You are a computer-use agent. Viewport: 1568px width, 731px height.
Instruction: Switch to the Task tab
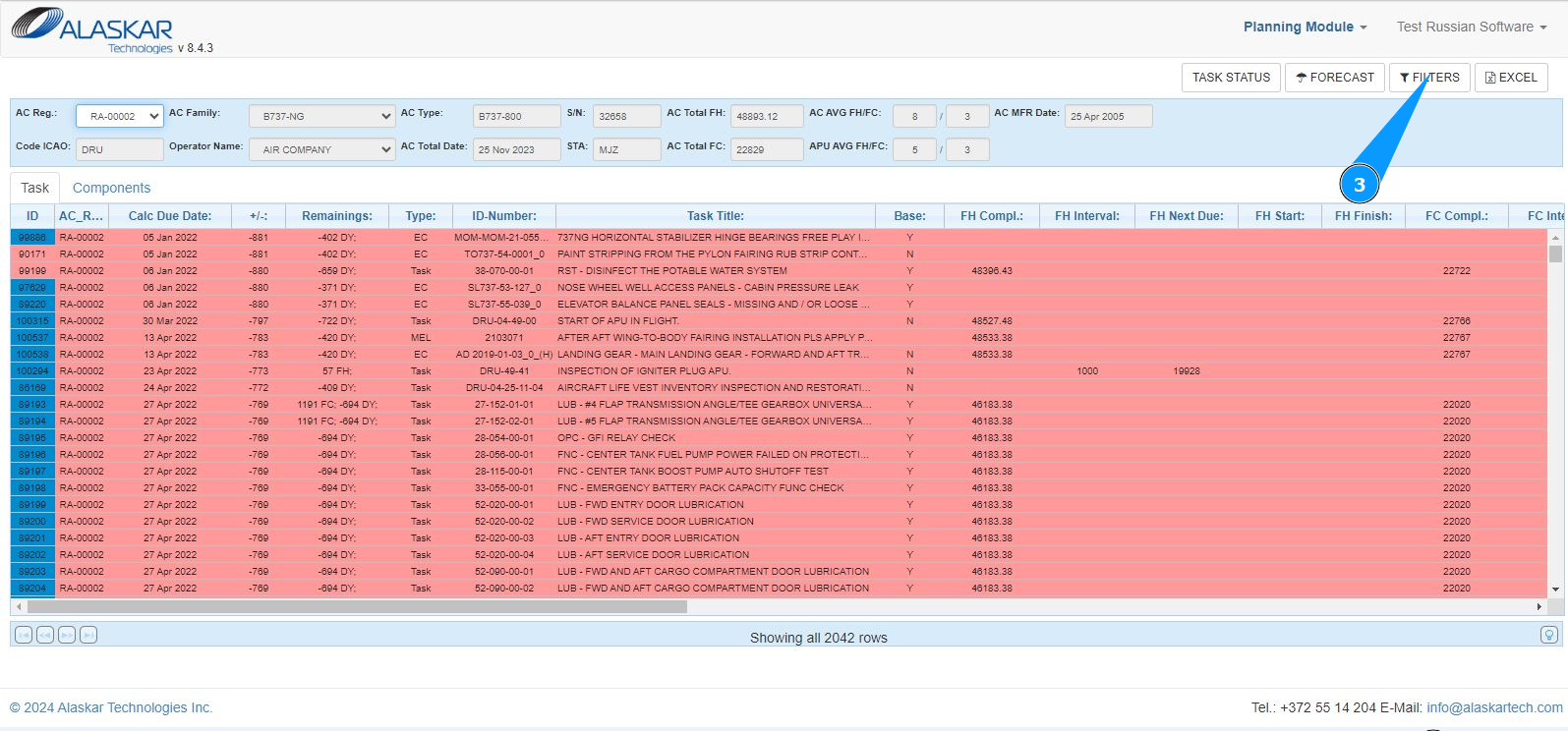(x=34, y=188)
